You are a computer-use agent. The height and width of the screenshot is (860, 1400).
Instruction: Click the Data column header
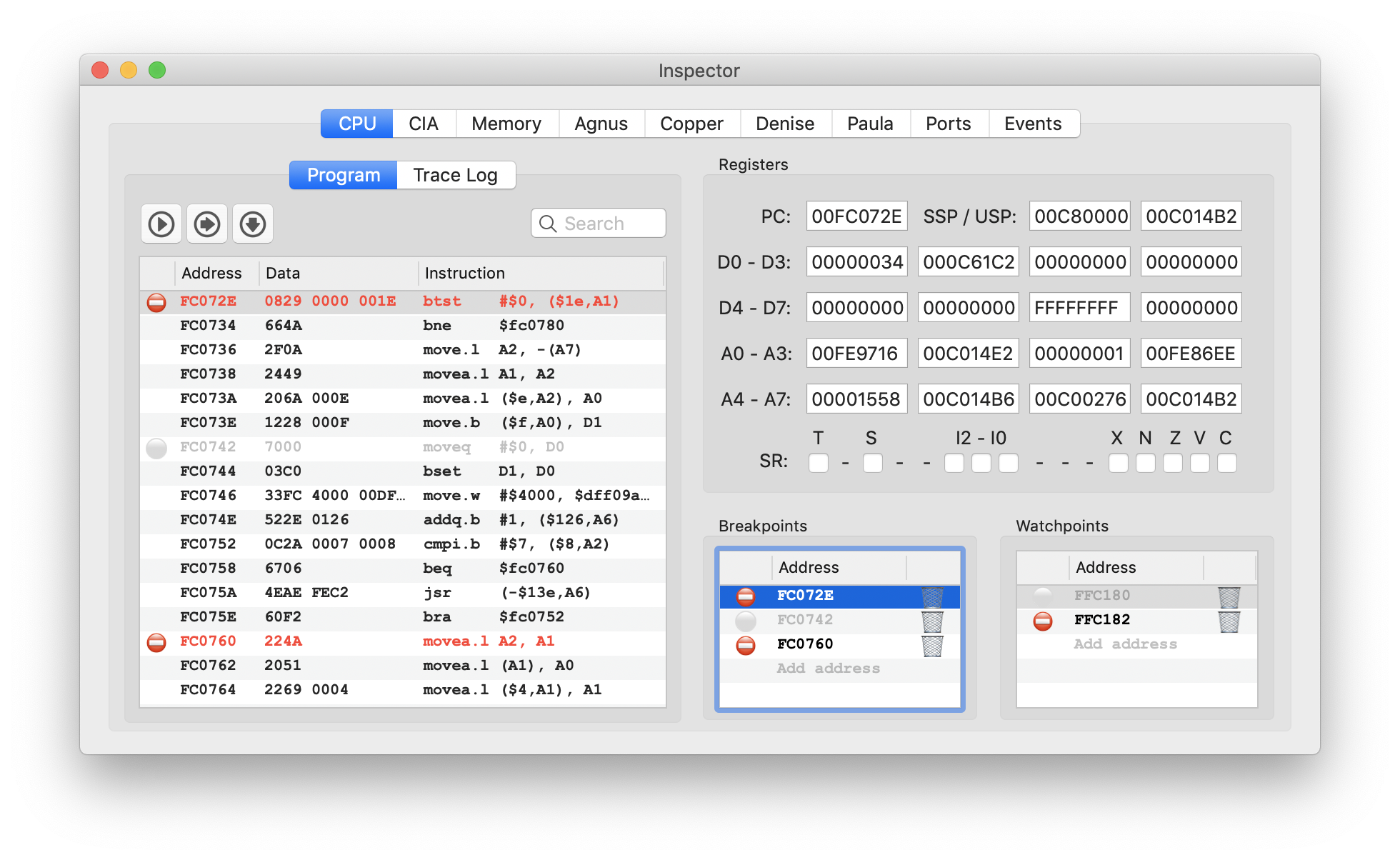tap(339, 274)
